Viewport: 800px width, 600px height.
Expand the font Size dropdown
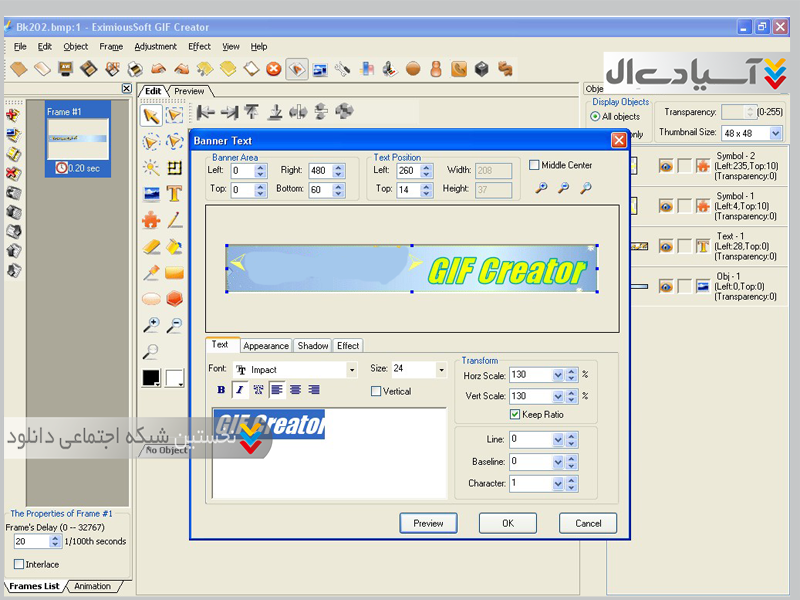[440, 370]
